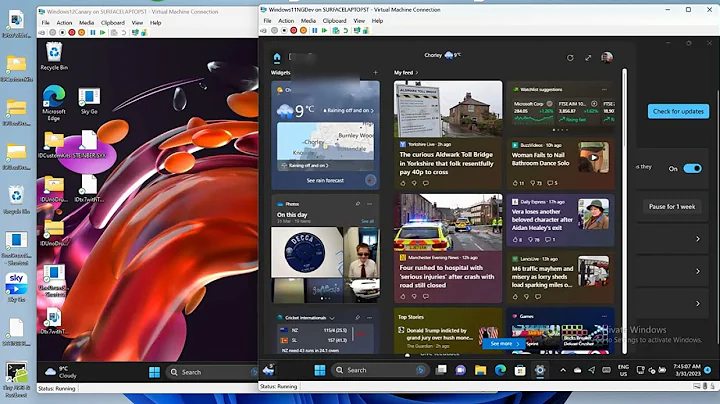Click See more button in feed
This screenshot has height=404, width=720.
point(504,343)
